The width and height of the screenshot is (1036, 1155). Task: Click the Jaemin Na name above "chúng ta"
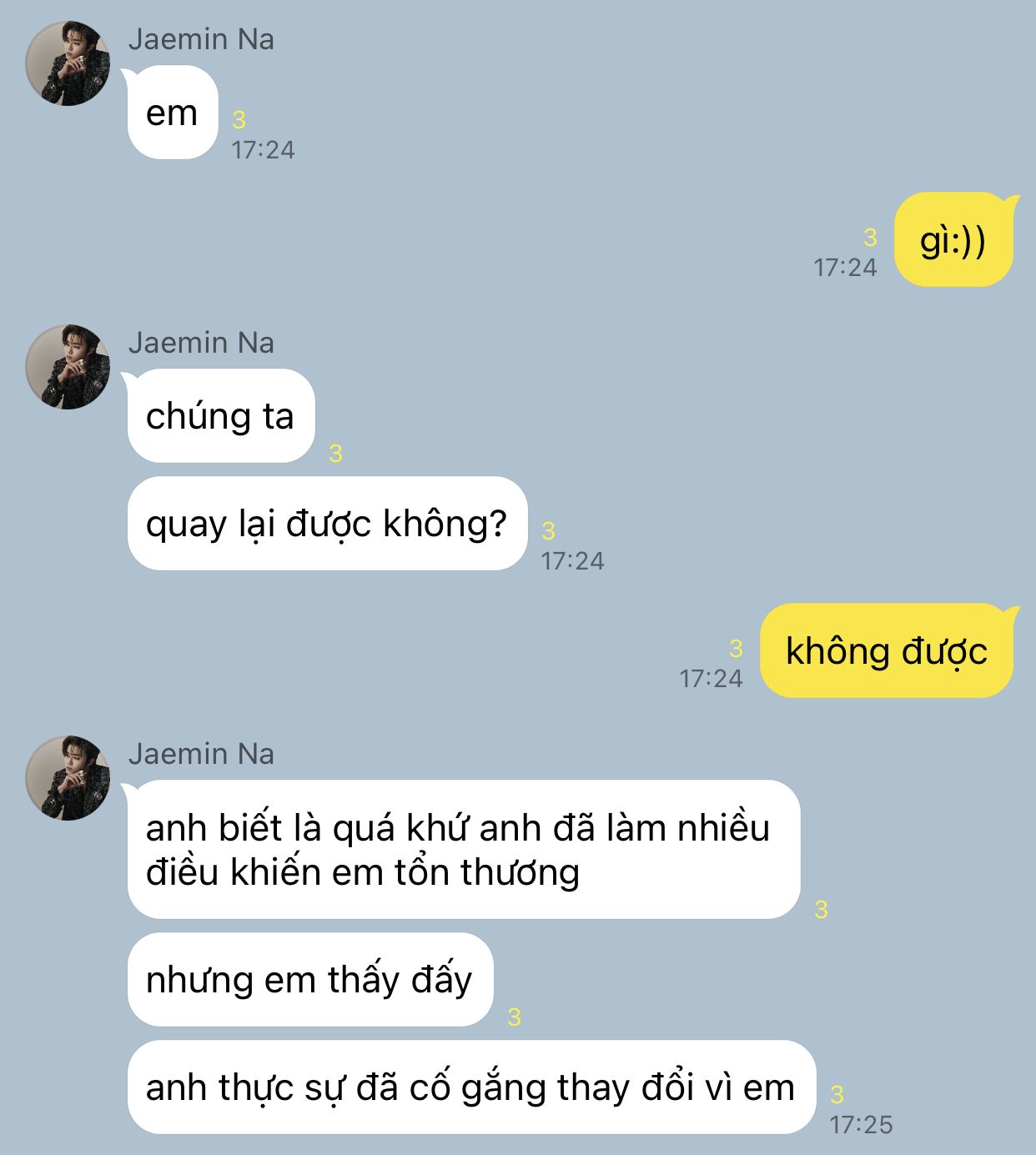click(x=201, y=343)
